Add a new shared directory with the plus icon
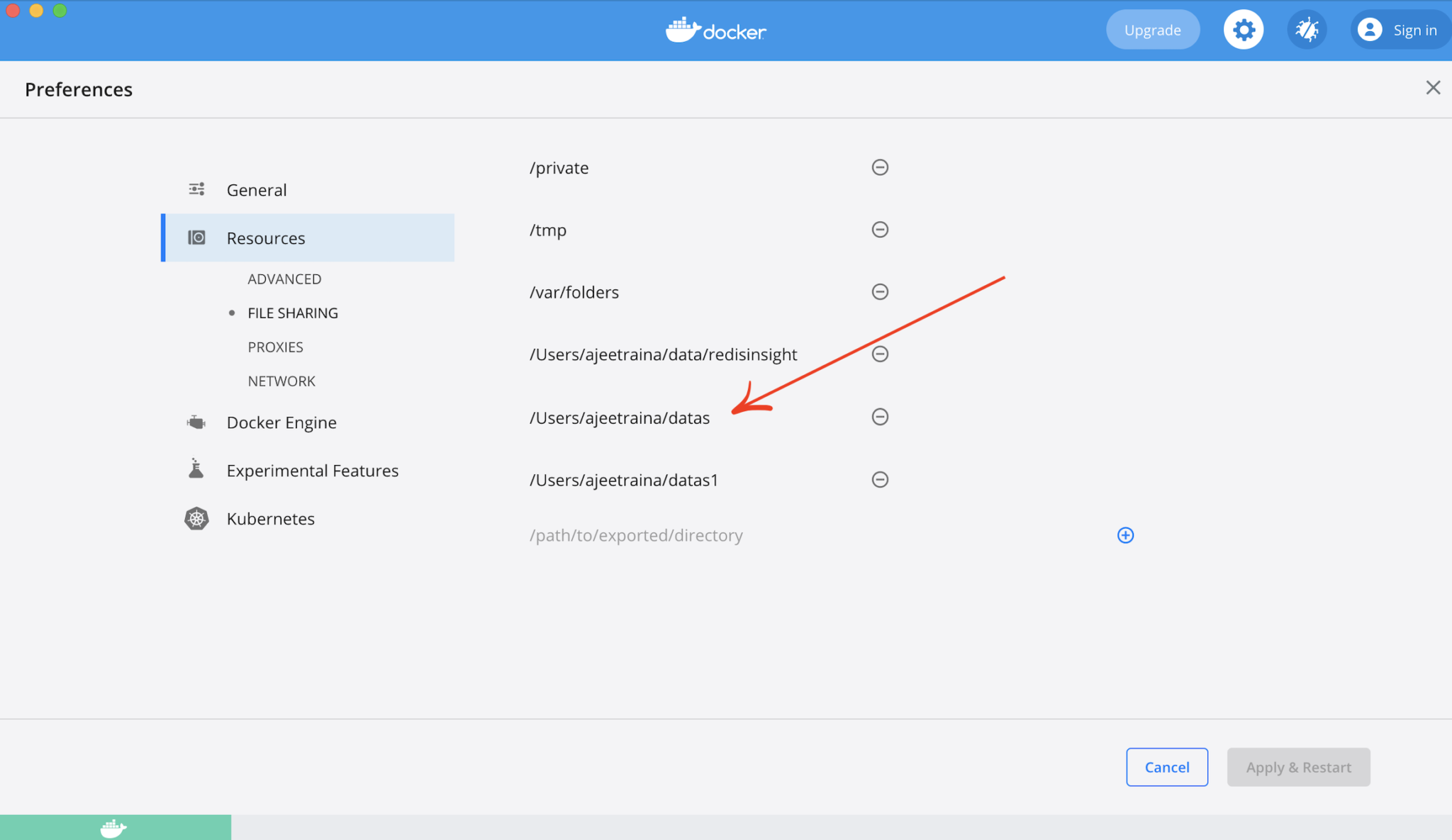The height and width of the screenshot is (840, 1452). point(1125,534)
